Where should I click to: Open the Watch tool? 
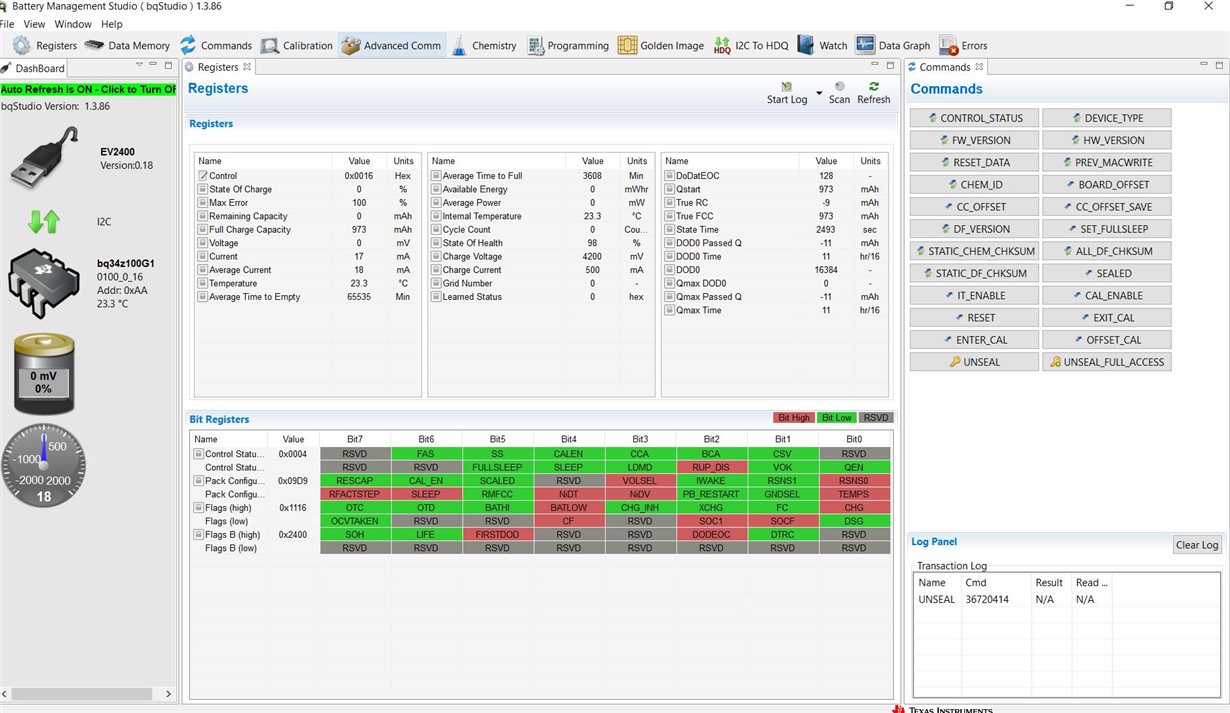823,45
